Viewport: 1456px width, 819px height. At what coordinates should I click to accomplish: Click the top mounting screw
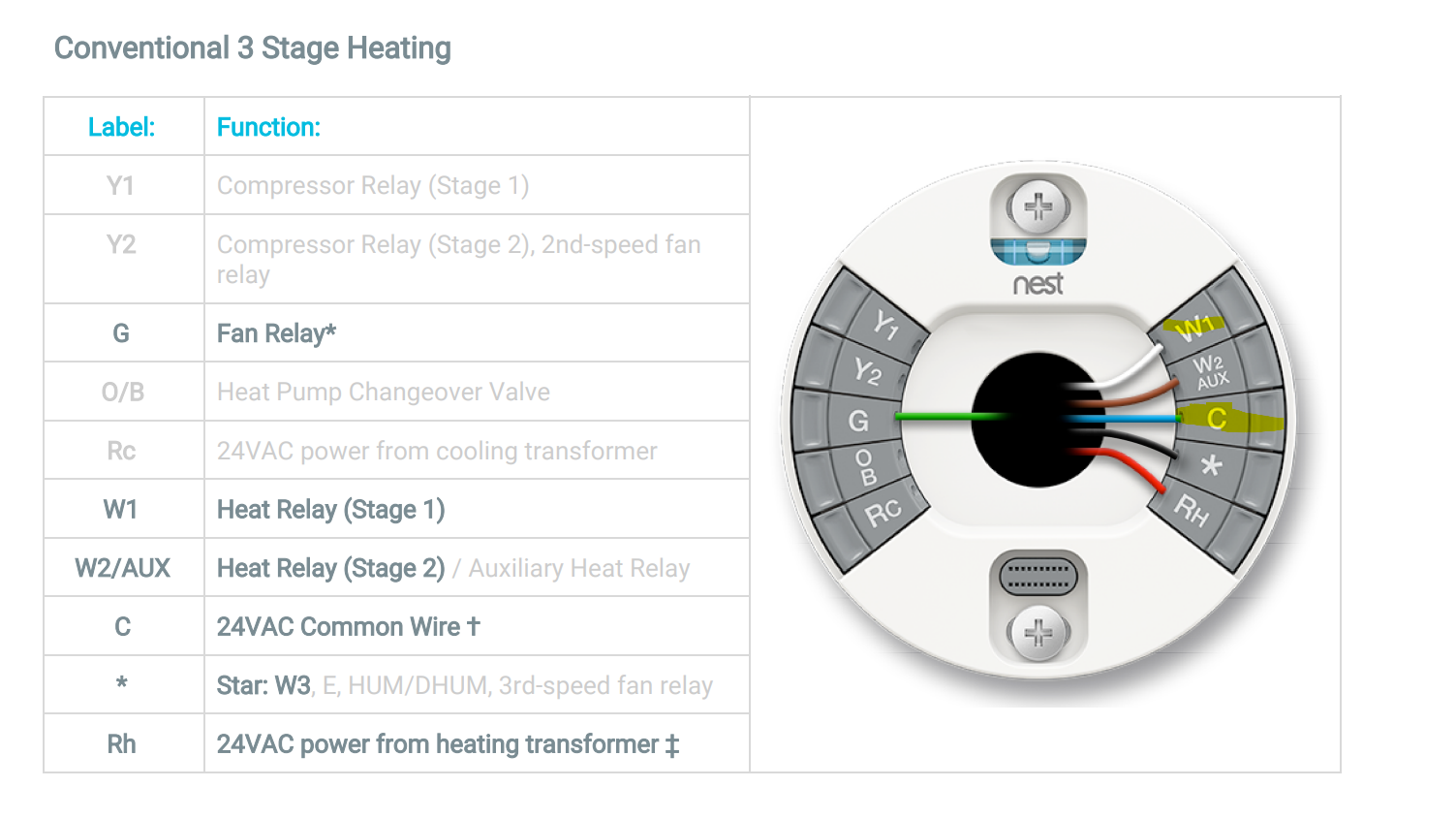tap(1038, 206)
